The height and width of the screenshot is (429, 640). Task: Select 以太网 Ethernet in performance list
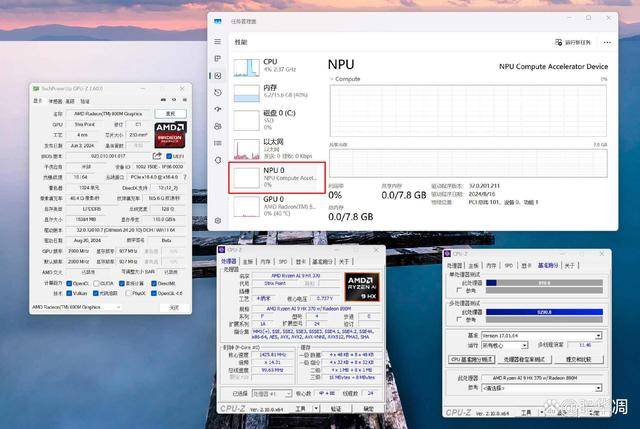[x=278, y=149]
